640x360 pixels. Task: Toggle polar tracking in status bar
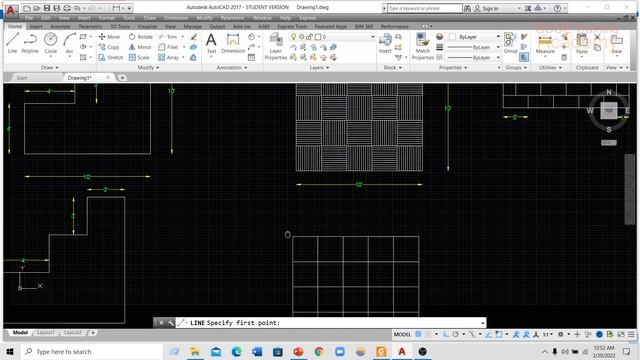click(x=456, y=334)
